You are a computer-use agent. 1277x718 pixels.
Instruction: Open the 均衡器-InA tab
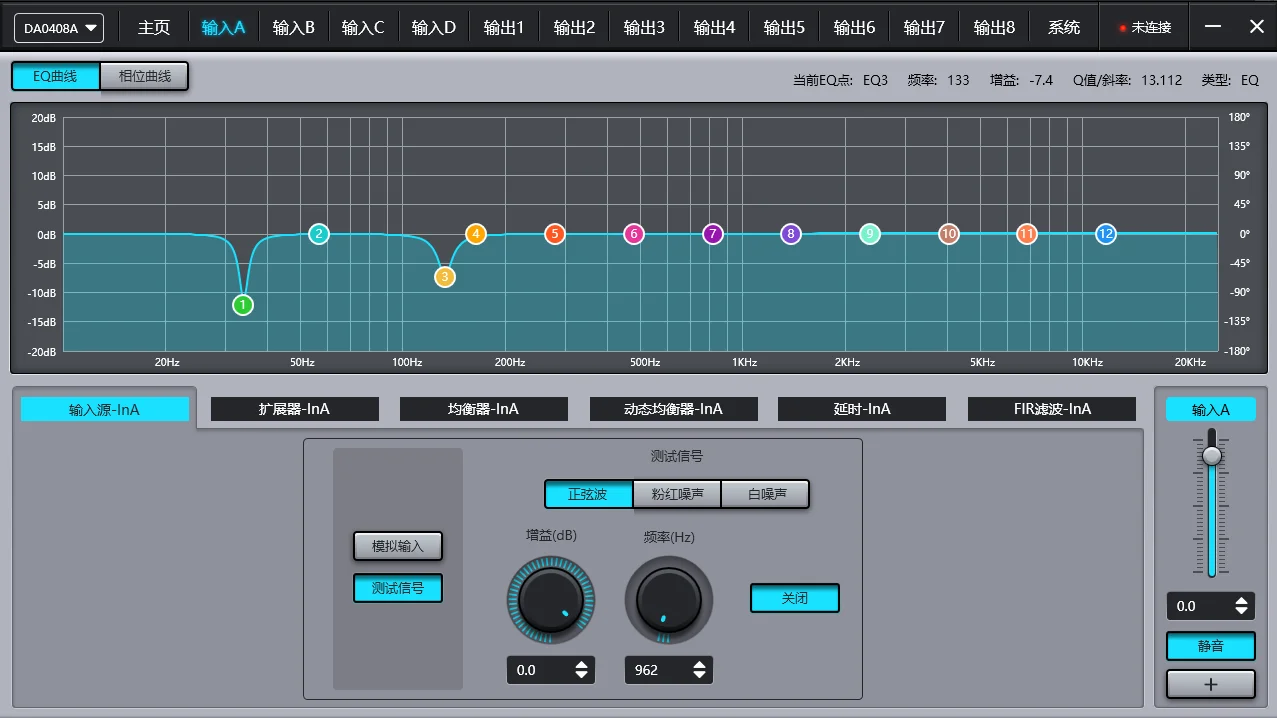point(484,408)
